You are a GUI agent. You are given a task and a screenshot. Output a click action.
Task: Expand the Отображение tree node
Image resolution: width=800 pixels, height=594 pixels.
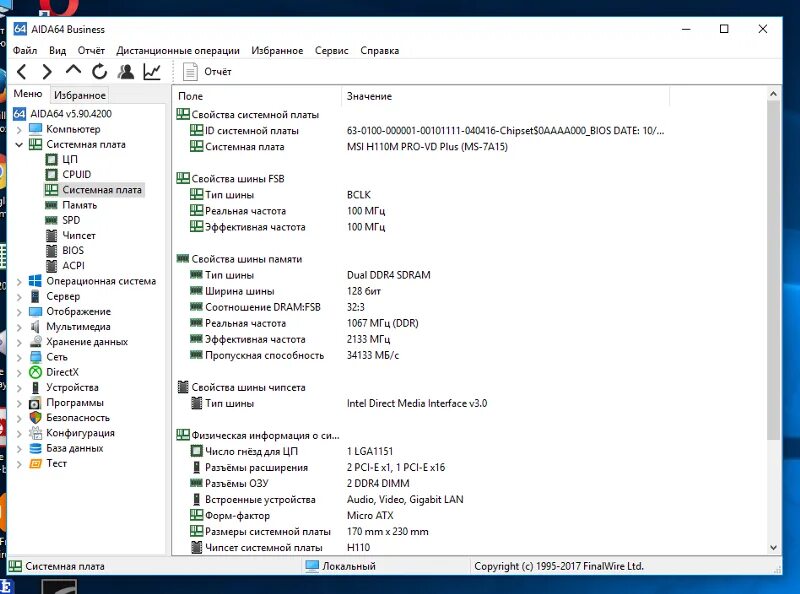19,312
